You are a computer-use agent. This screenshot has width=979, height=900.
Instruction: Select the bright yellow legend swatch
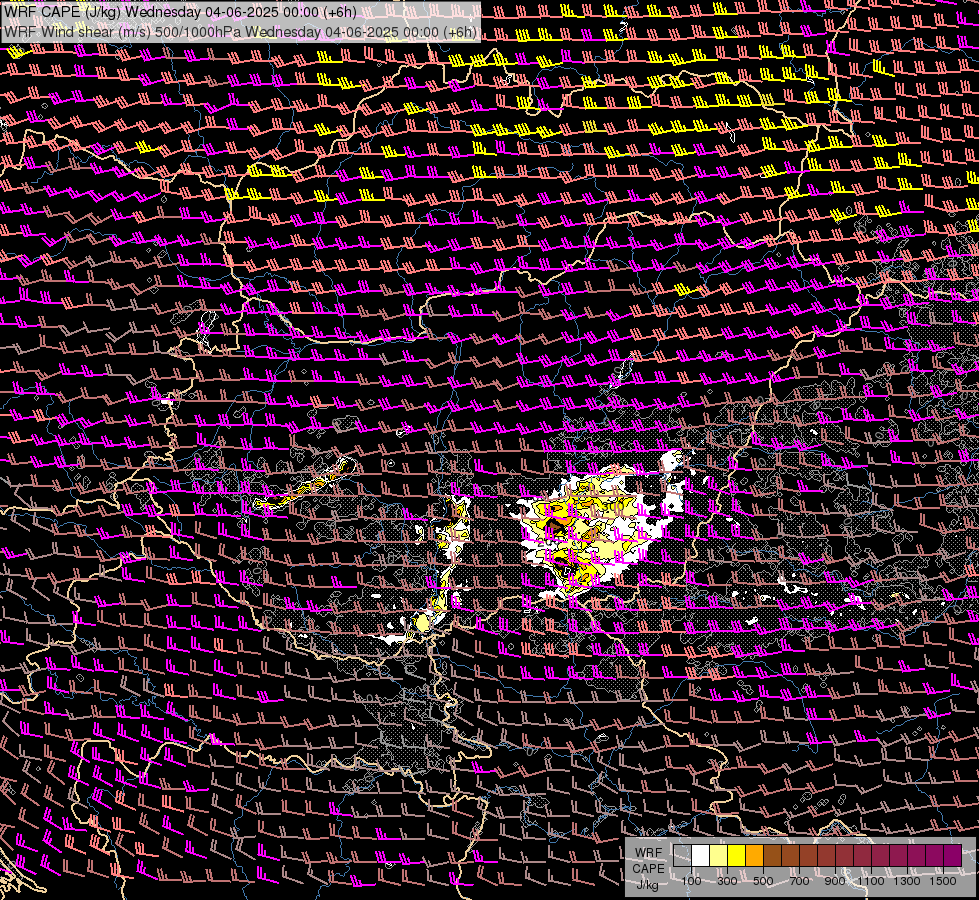[737, 855]
